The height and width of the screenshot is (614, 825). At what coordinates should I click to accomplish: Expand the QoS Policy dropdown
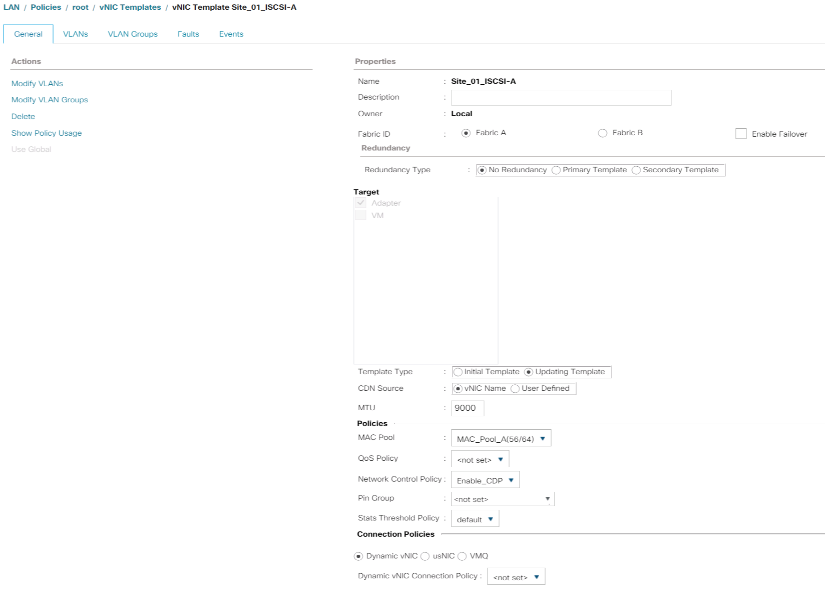pos(480,459)
